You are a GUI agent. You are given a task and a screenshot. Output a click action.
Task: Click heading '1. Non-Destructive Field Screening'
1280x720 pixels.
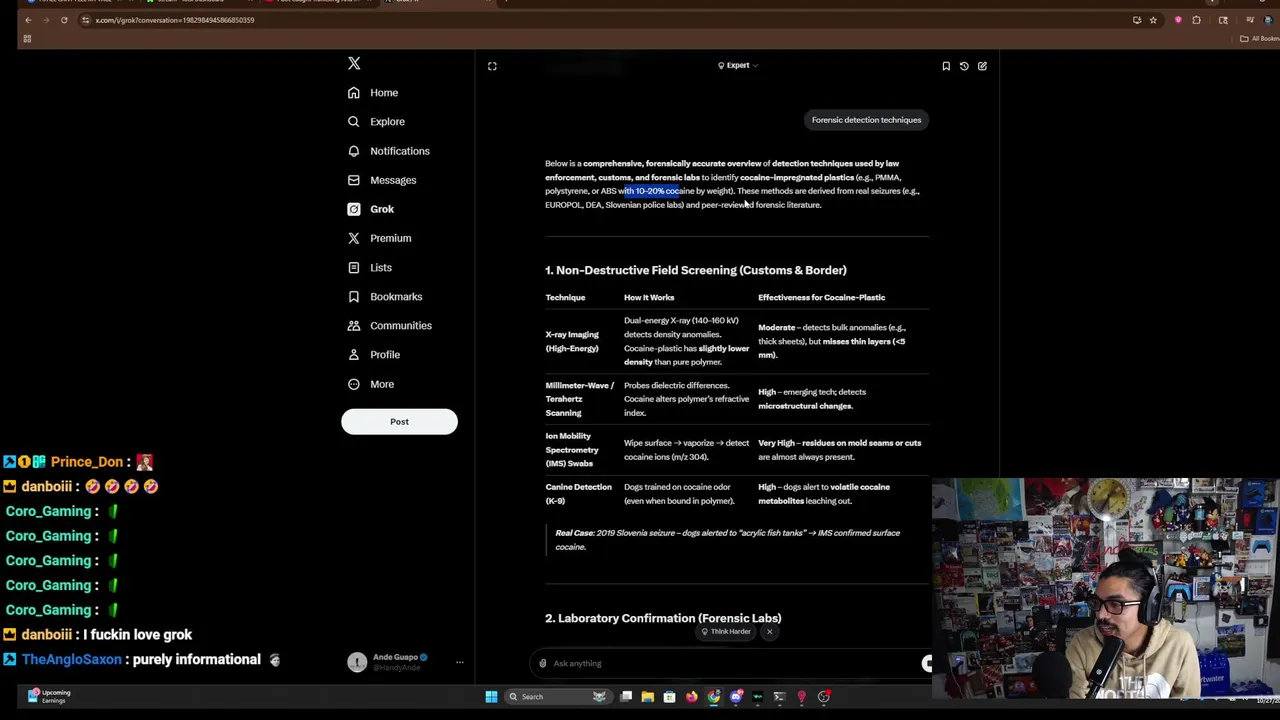pos(696,270)
